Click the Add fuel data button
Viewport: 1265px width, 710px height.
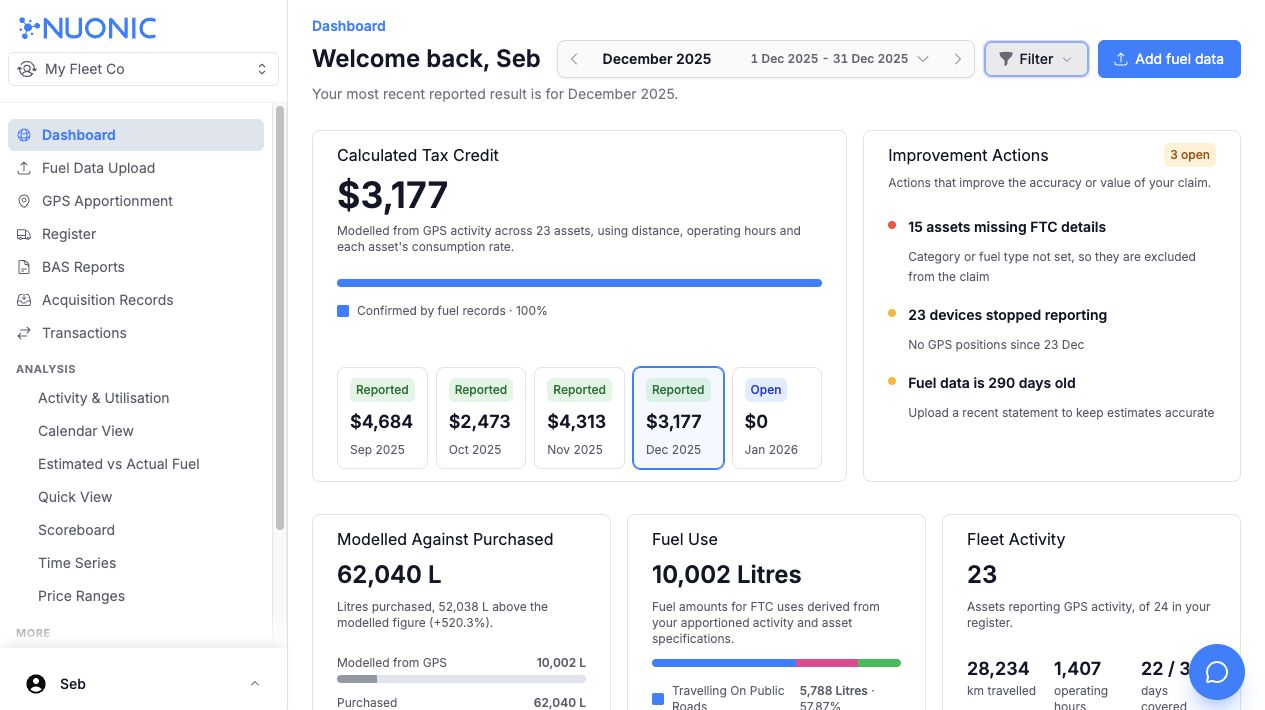coord(1169,59)
